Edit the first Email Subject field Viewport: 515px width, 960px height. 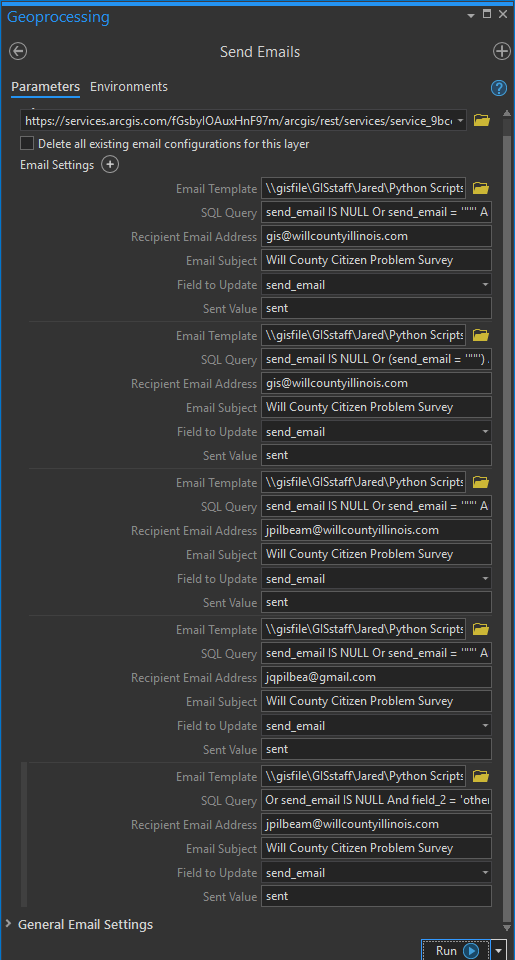click(376, 260)
